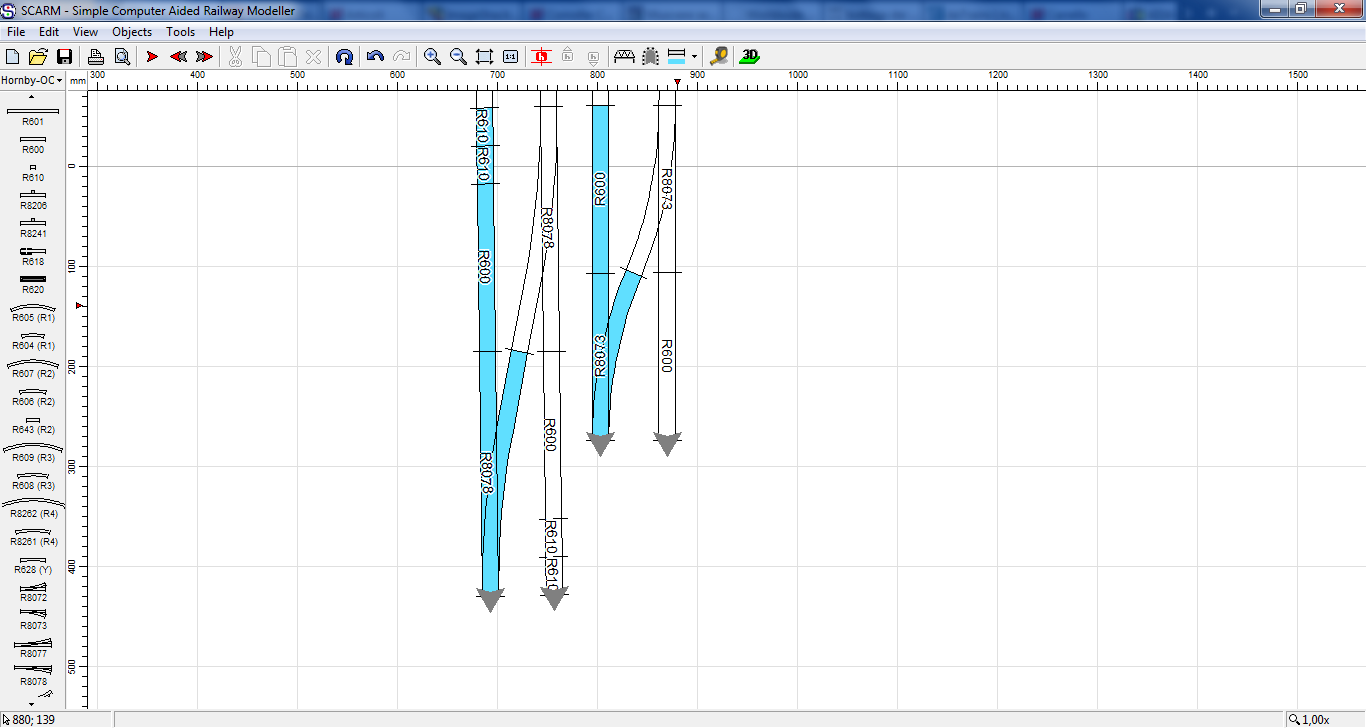Select the R600 track in library
Screen dimensions: 1366x728
coord(33,143)
